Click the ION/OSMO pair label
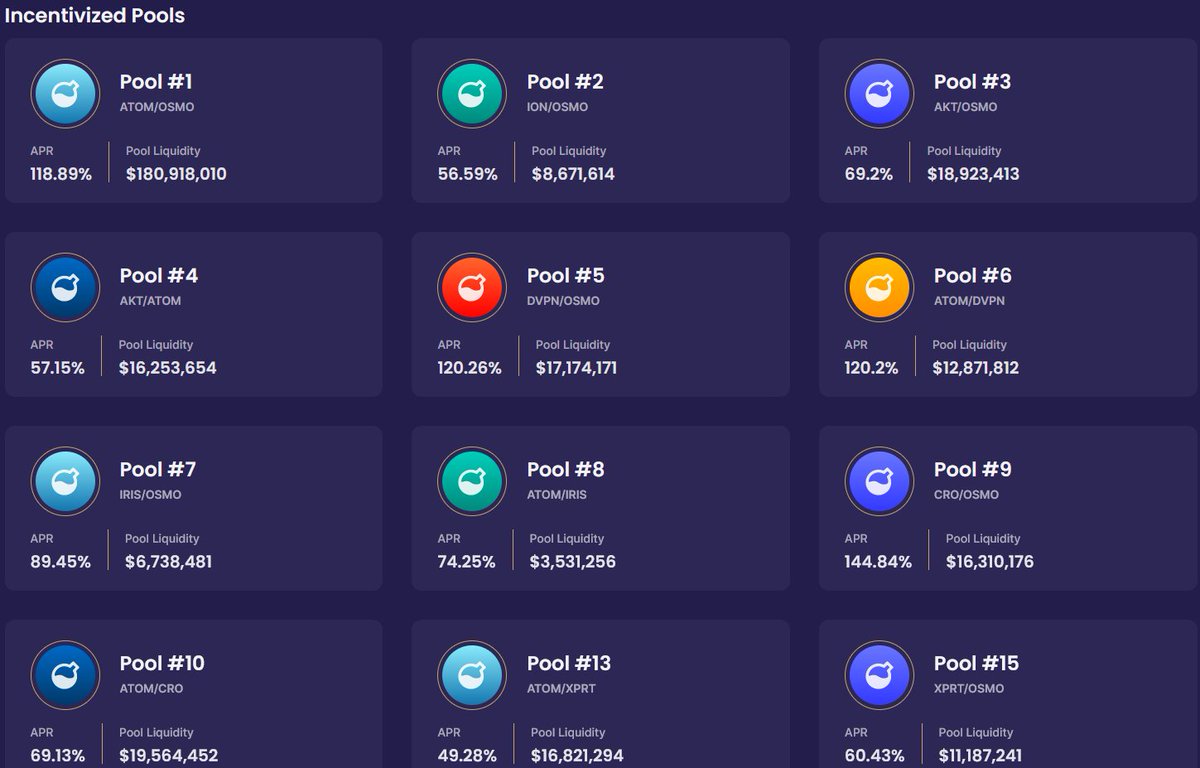The width and height of the screenshot is (1200, 768). pyautogui.click(x=557, y=107)
